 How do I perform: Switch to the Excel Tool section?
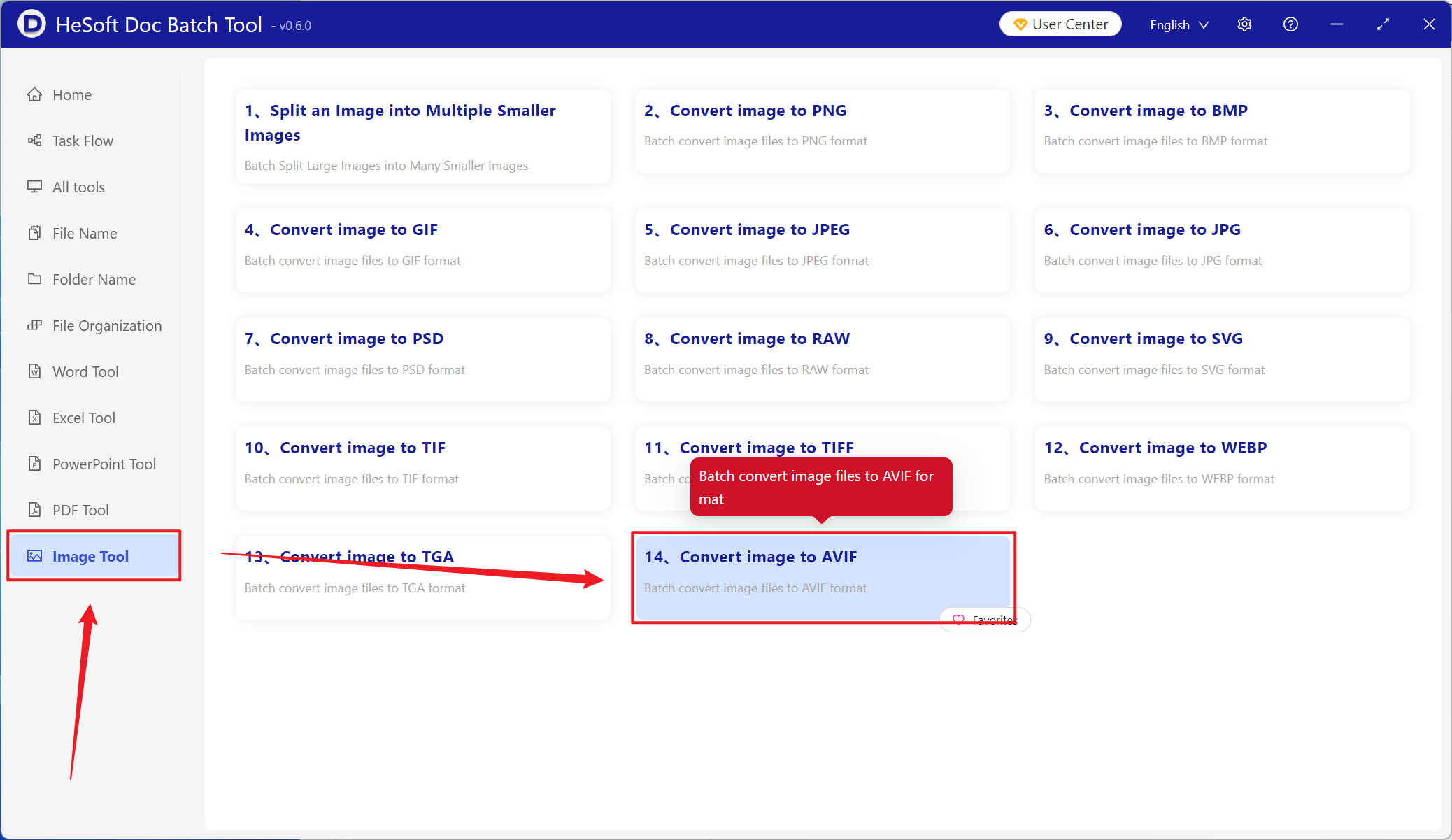coord(94,418)
